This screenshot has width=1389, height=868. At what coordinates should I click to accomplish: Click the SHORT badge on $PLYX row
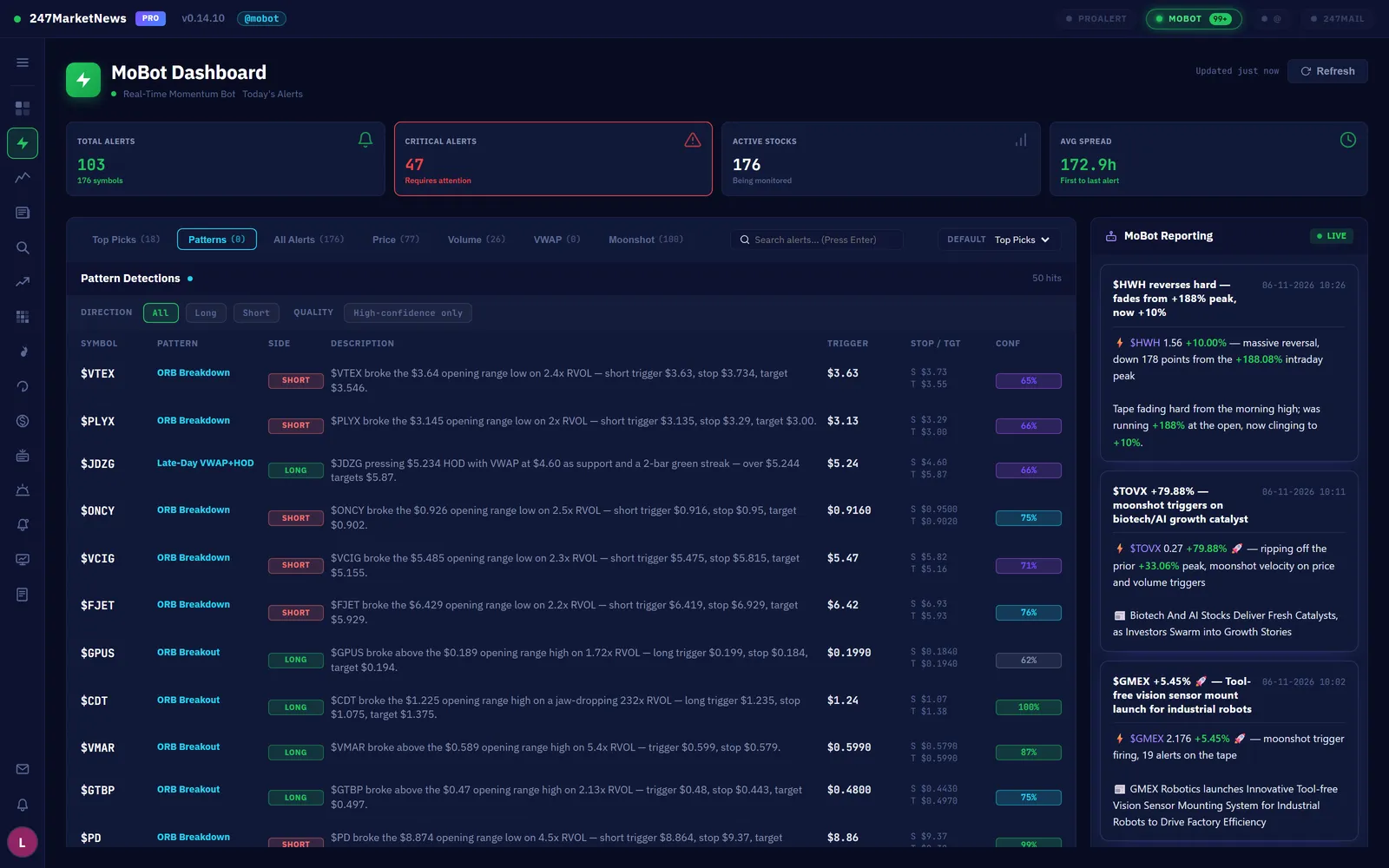[296, 425]
